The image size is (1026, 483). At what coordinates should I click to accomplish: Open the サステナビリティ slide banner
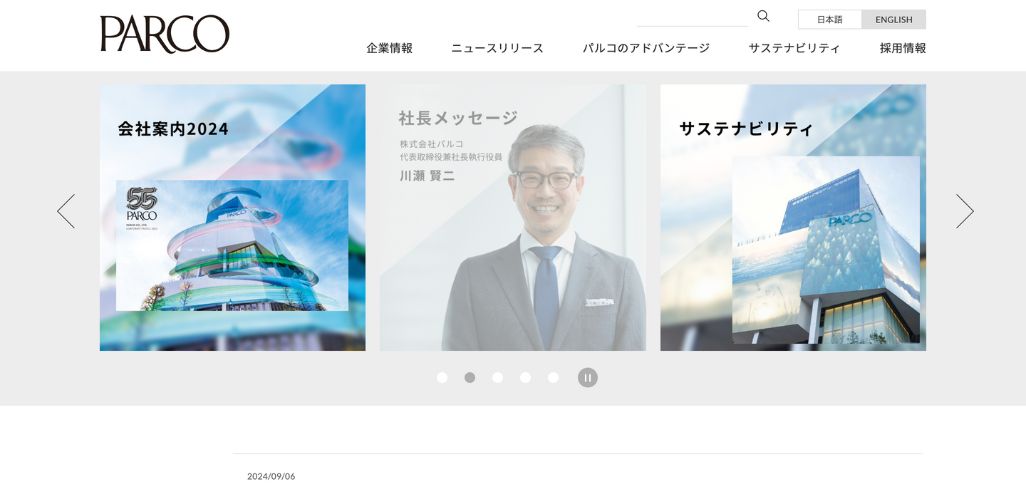coord(793,217)
